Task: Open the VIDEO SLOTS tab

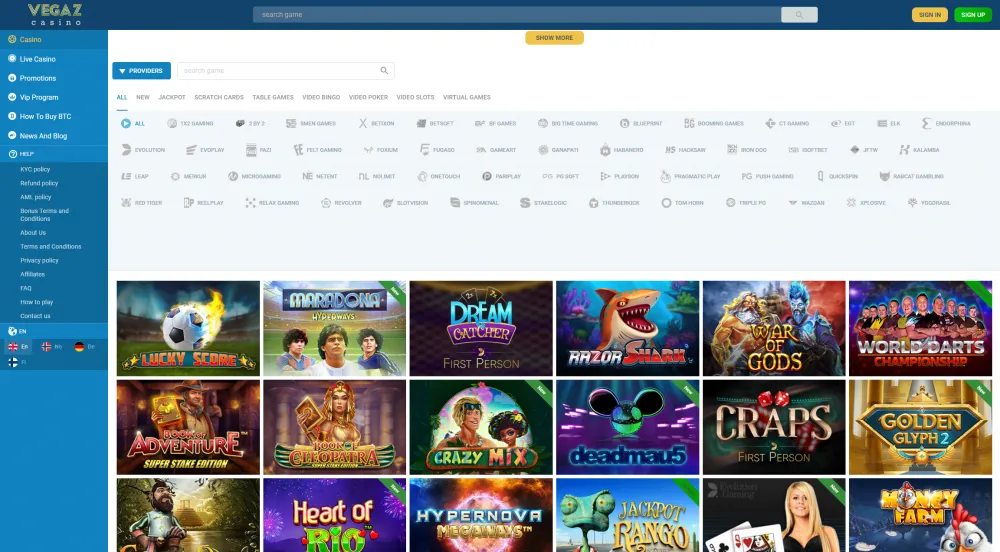Action: point(415,98)
